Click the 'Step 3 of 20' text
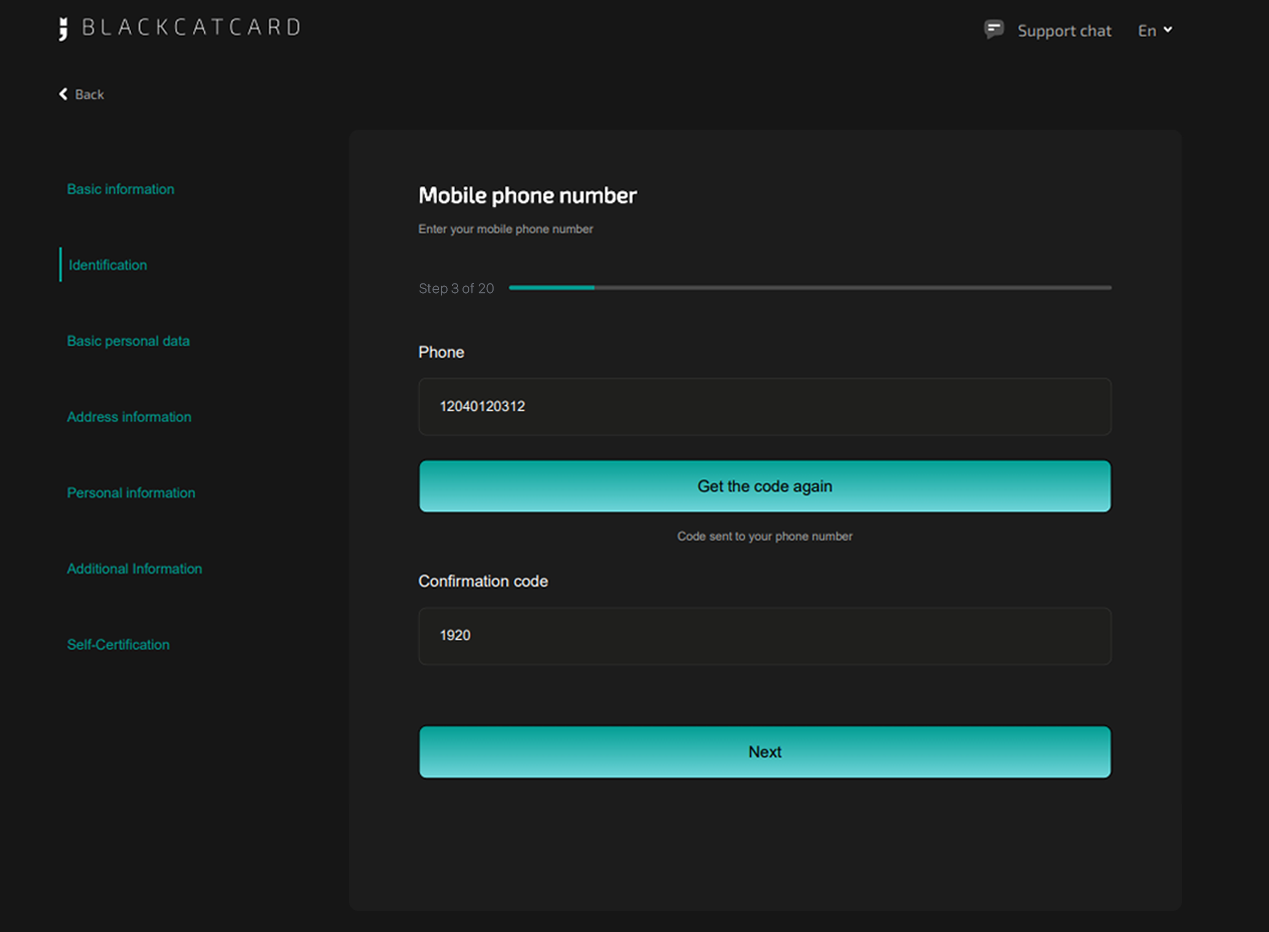Viewport: 1269px width, 932px height. (x=456, y=288)
